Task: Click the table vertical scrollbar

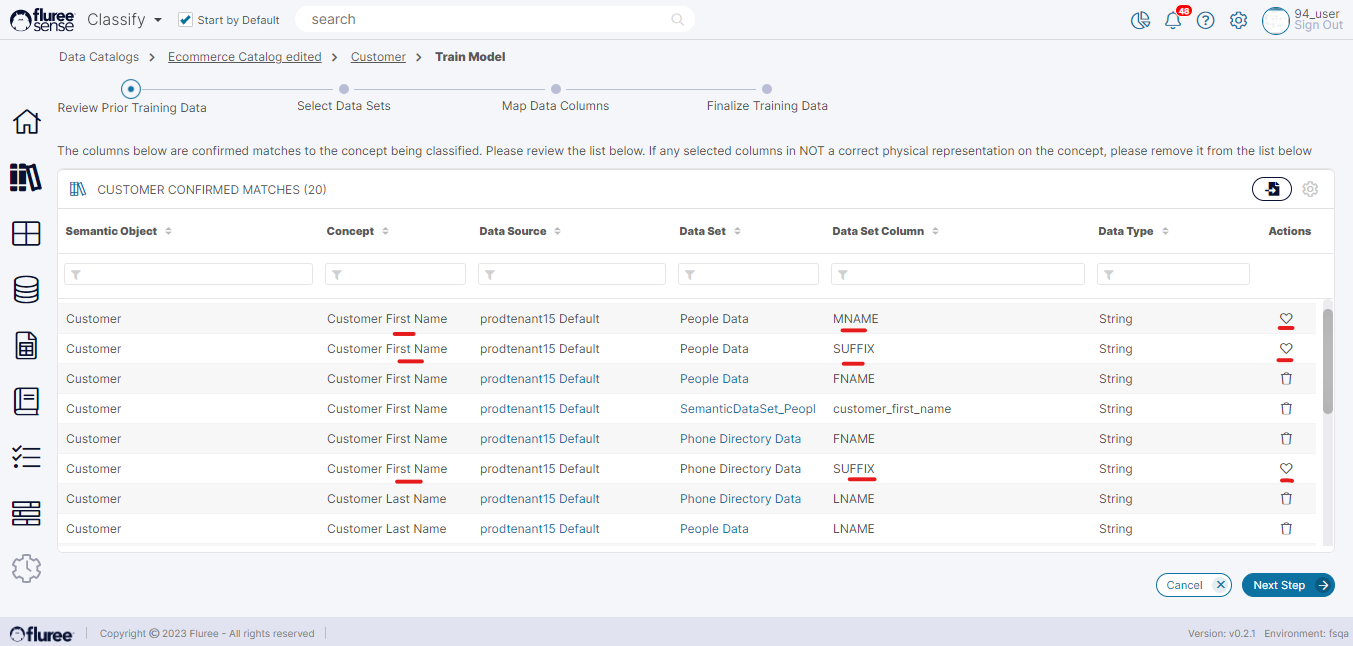Action: [x=1327, y=361]
